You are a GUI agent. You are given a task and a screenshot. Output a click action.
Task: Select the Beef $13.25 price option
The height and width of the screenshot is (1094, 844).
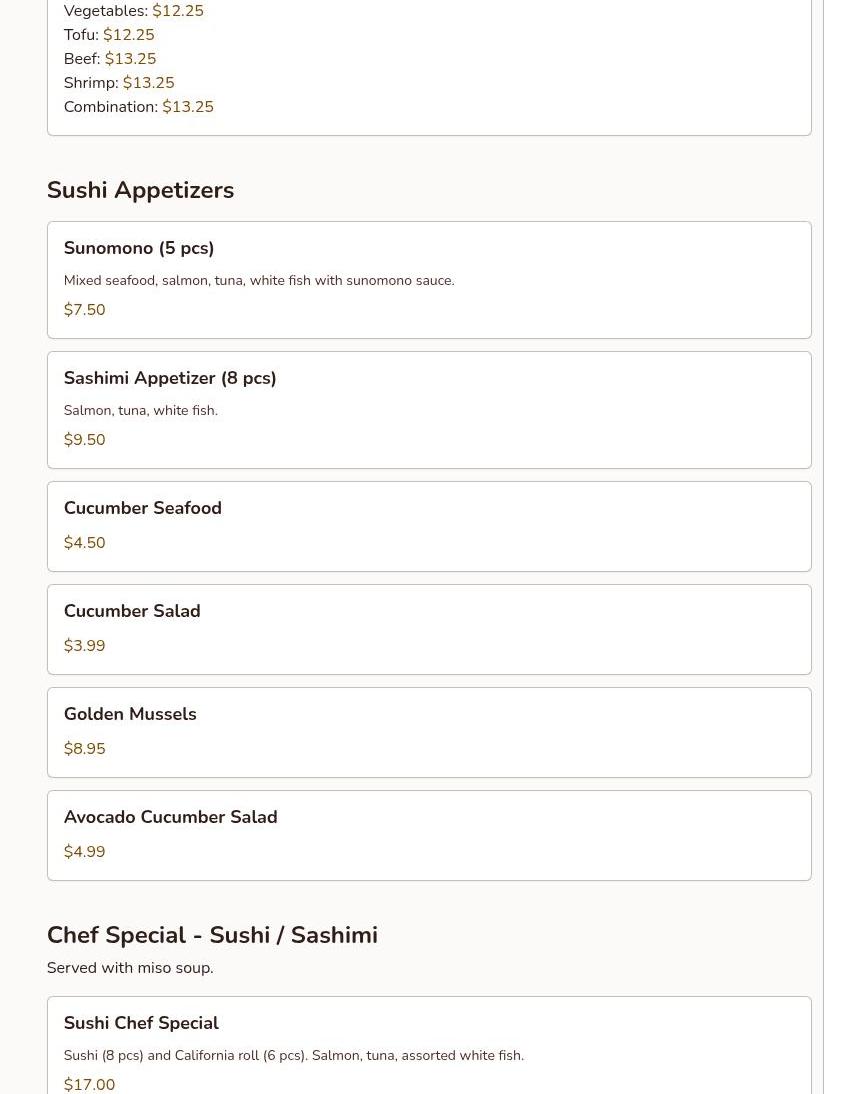pos(130,59)
